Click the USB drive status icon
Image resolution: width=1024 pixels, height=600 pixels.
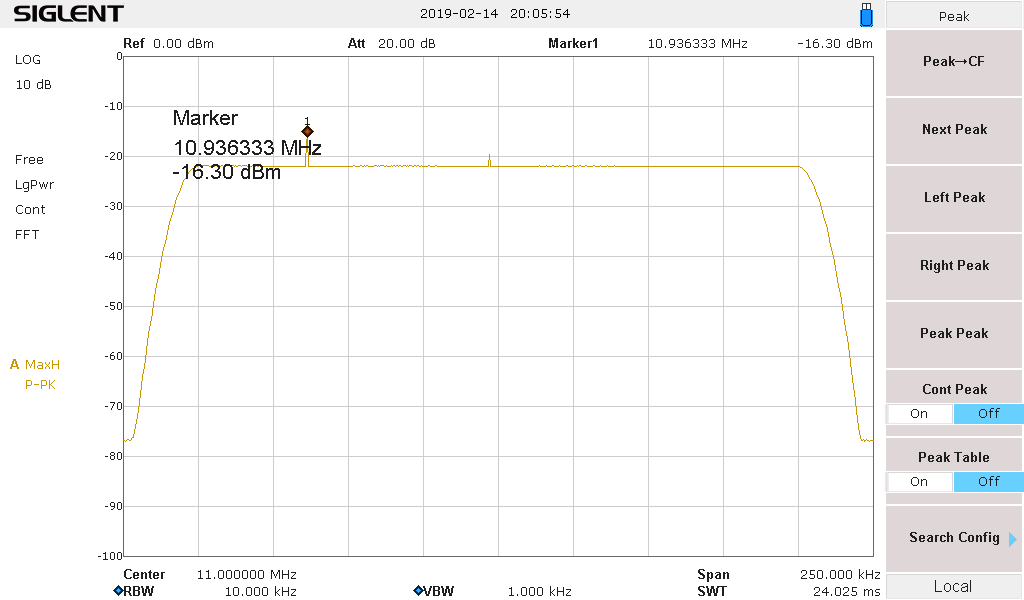pos(866,14)
